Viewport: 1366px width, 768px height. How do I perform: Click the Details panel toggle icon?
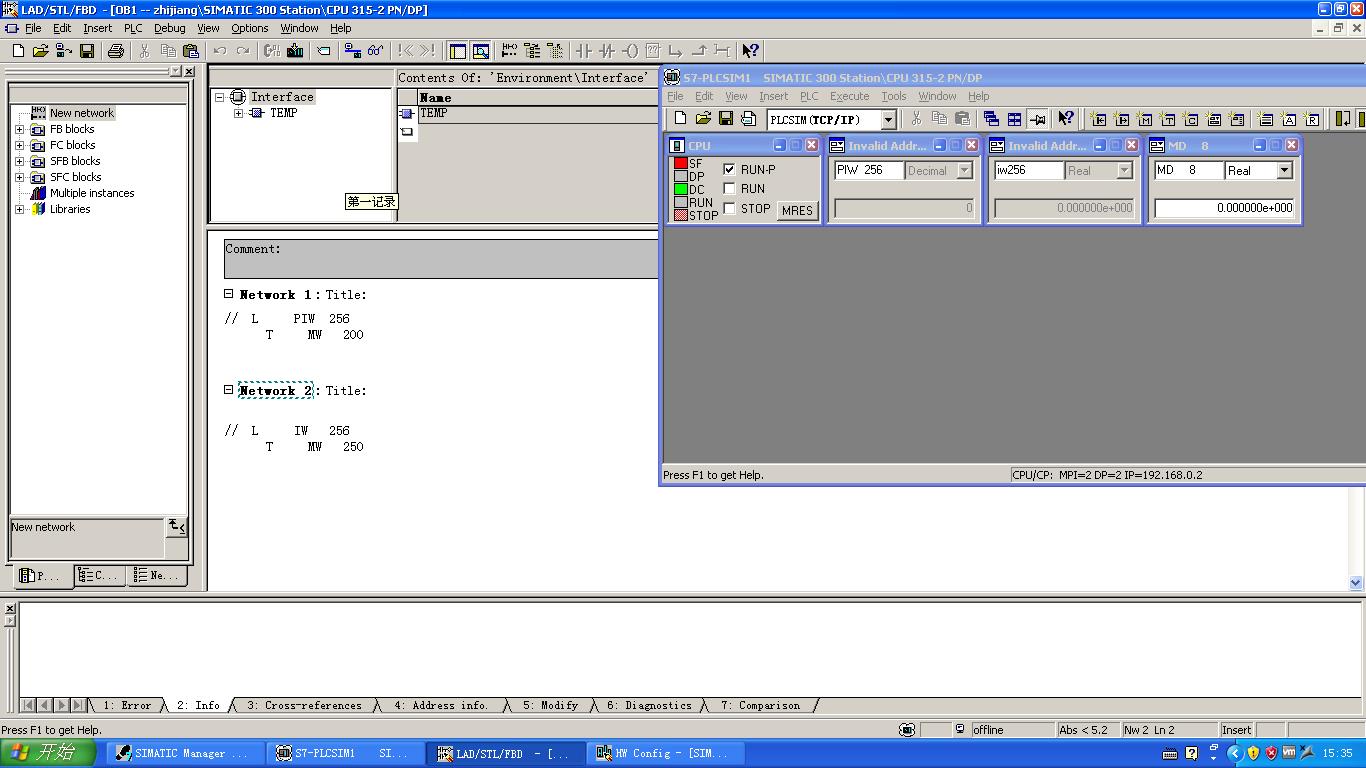click(481, 51)
